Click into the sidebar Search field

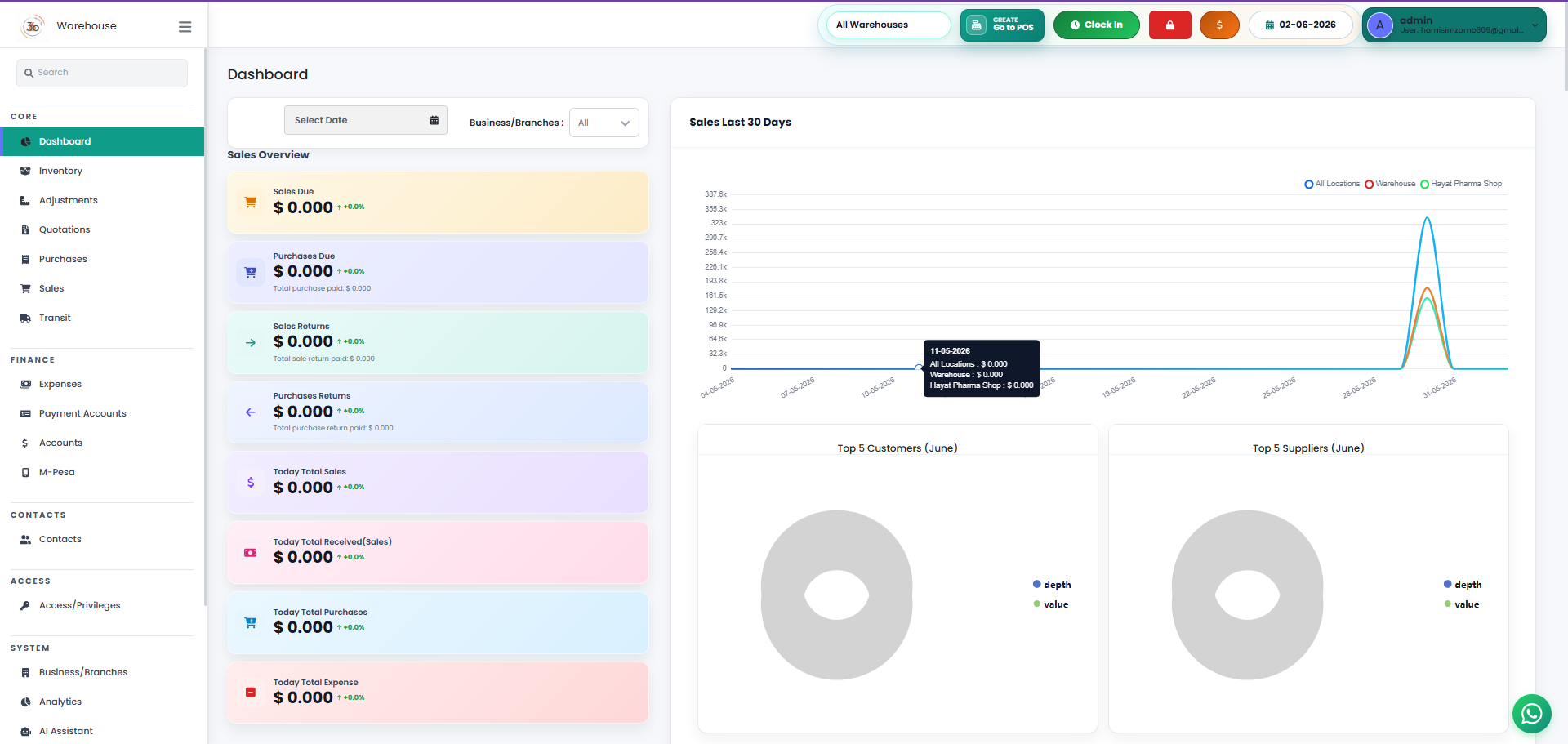[102, 73]
